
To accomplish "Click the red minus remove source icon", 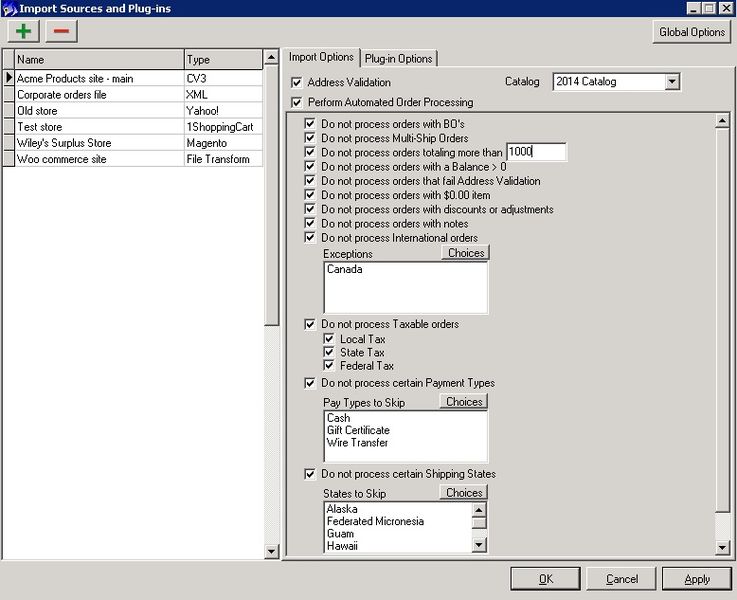I will point(60,31).
